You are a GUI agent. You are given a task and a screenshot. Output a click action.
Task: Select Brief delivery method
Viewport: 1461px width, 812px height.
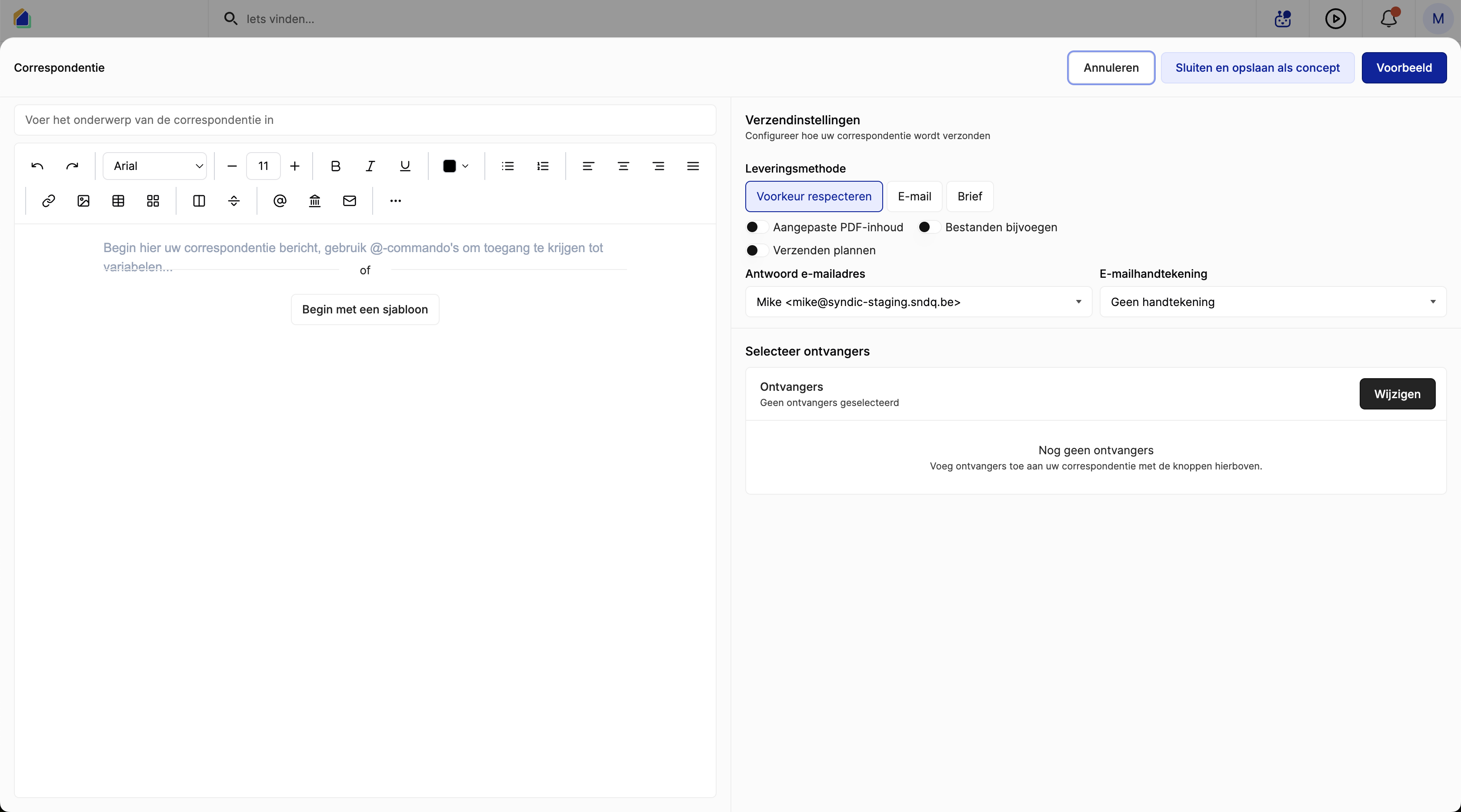point(970,197)
